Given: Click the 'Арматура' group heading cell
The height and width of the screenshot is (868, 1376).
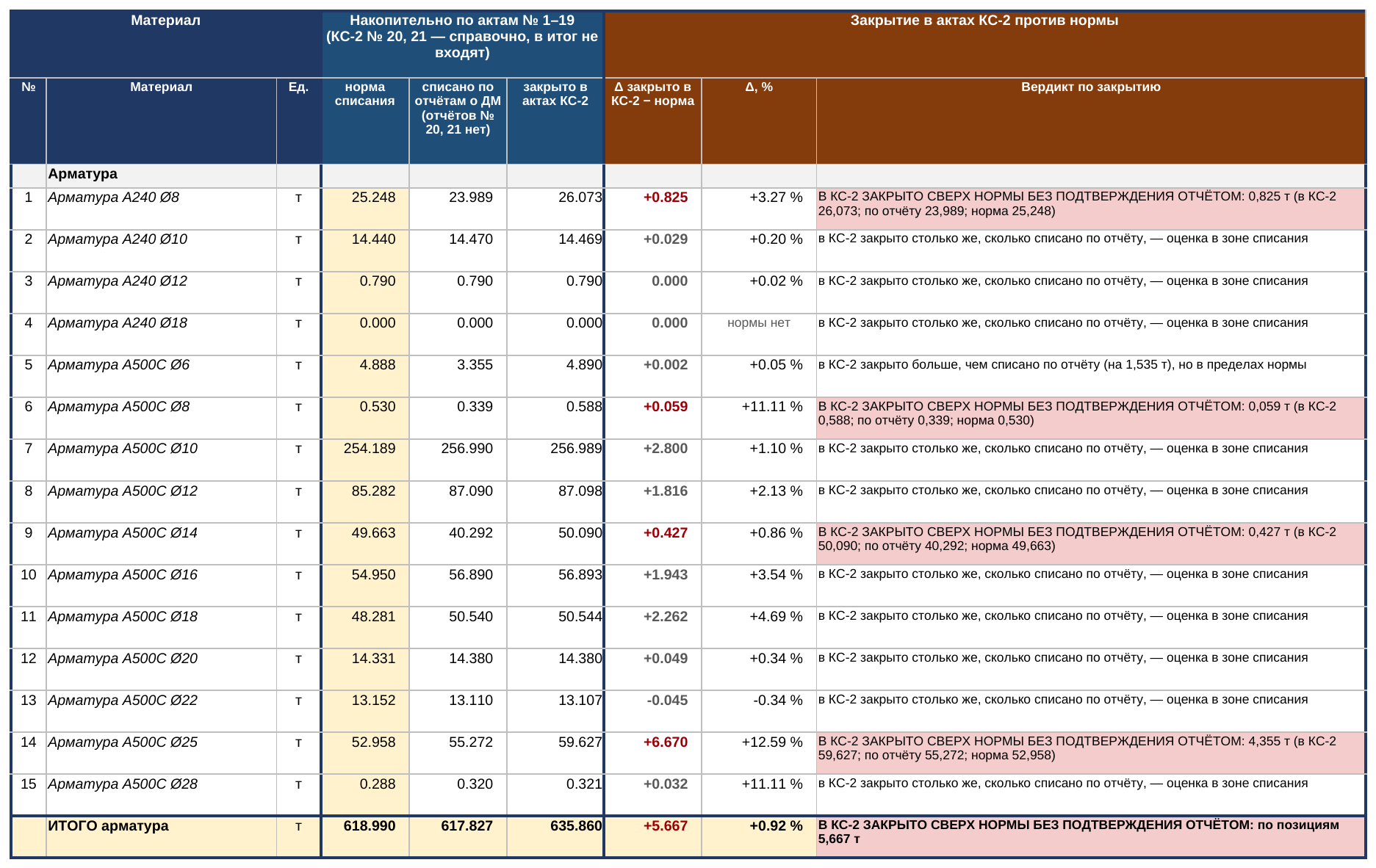Looking at the screenshot, I should 161,176.
